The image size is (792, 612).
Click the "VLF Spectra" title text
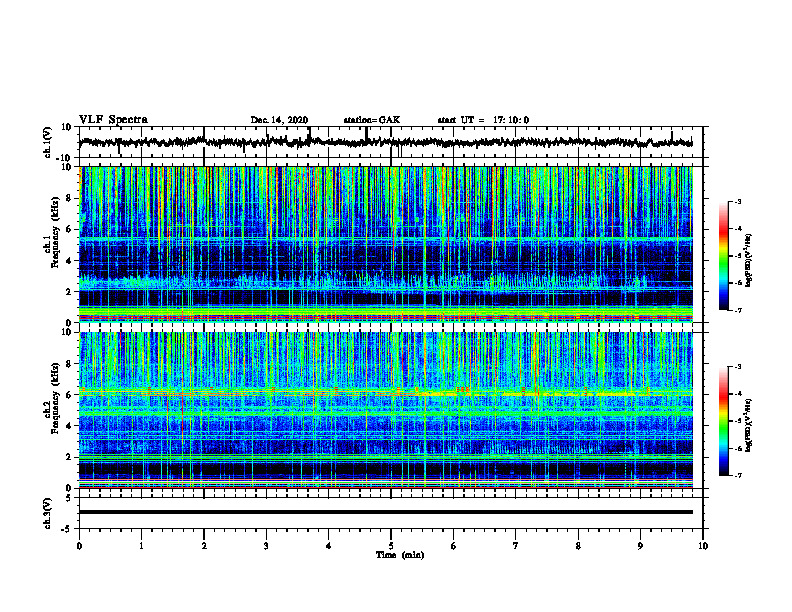pos(113,120)
